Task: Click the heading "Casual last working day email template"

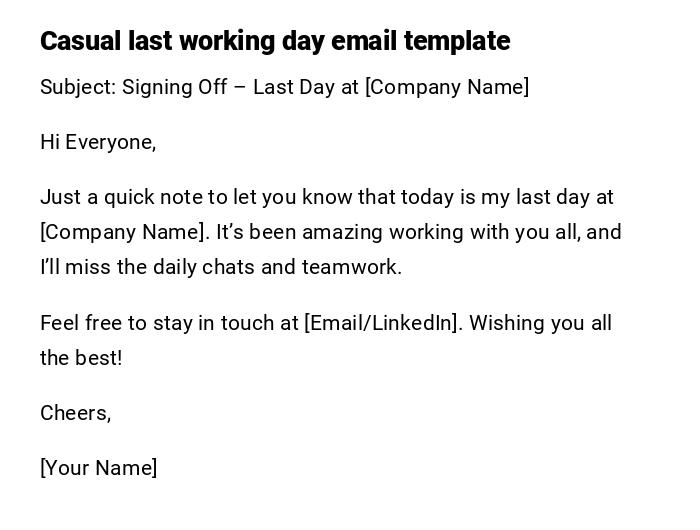Action: 275,41
